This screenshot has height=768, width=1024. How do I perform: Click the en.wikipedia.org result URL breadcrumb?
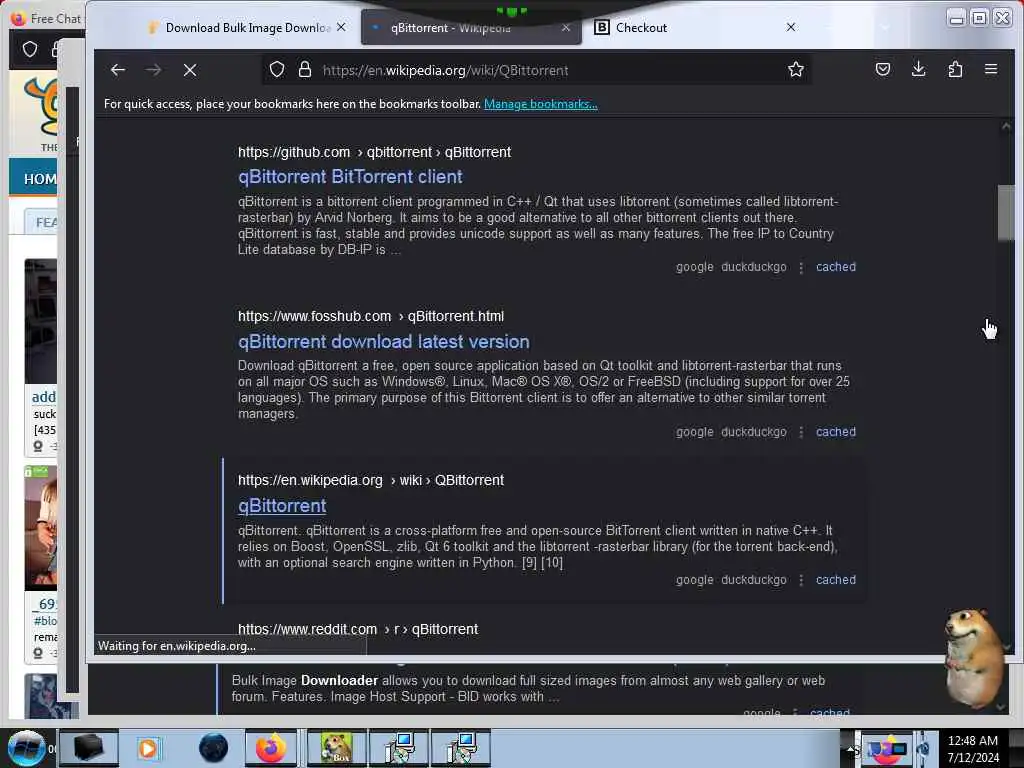(370, 480)
